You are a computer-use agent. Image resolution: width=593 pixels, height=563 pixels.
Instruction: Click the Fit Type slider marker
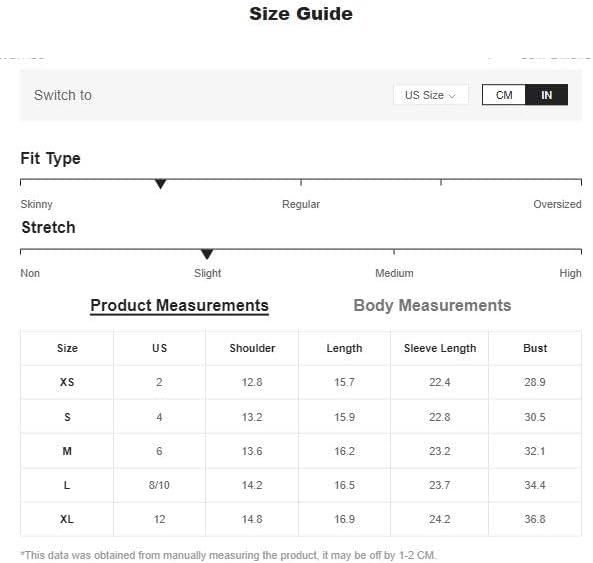161,184
